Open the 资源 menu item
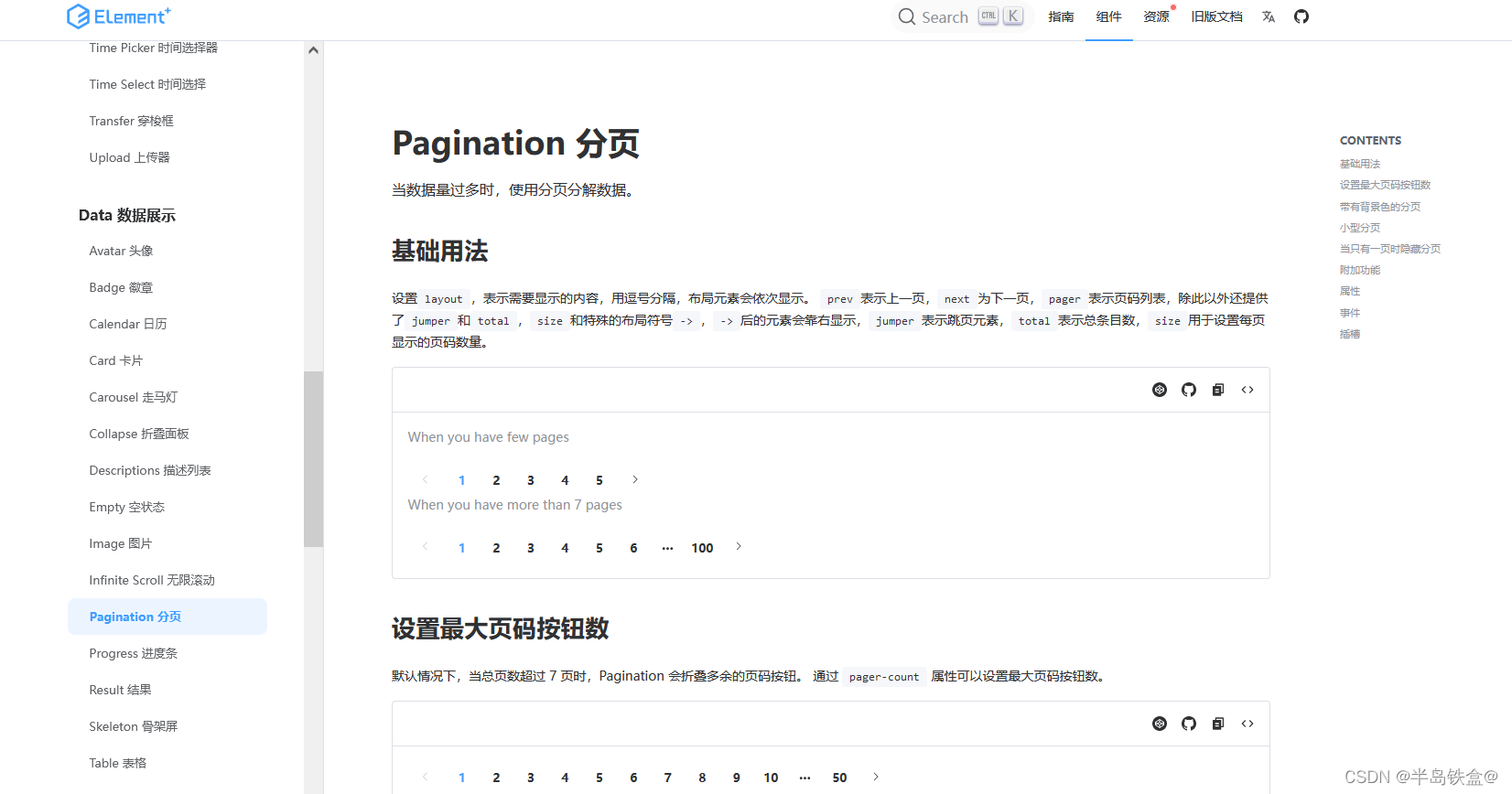Screen dimensions: 1512x794 coord(1156,16)
